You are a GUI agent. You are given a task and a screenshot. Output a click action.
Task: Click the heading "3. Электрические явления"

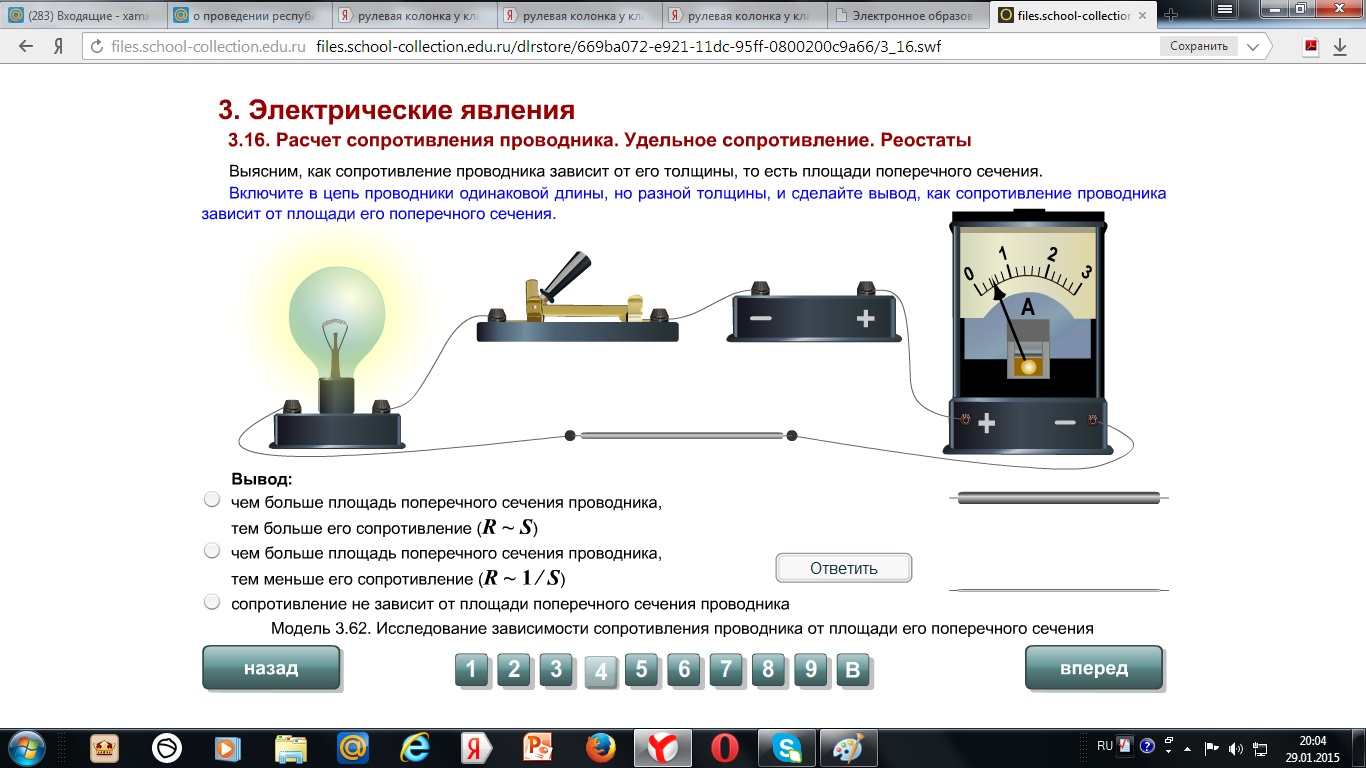coord(397,110)
